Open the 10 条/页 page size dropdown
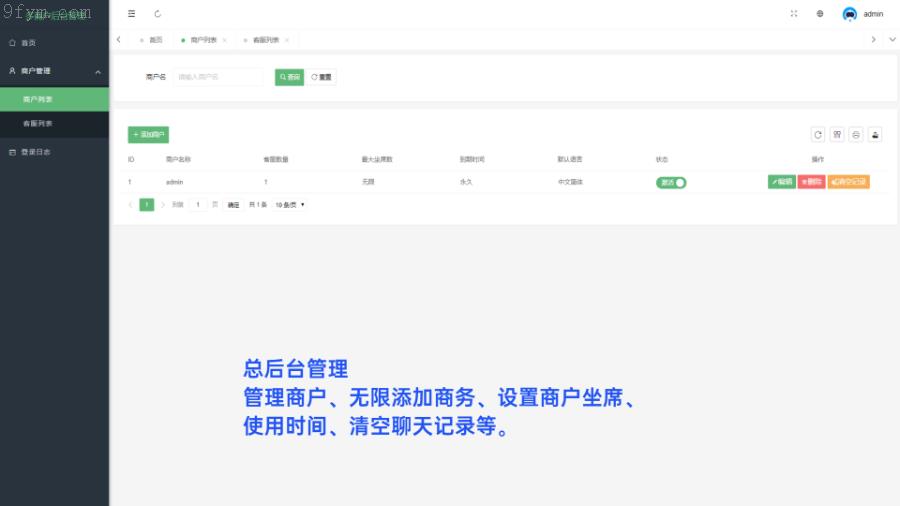The height and width of the screenshot is (506, 900). pos(290,205)
